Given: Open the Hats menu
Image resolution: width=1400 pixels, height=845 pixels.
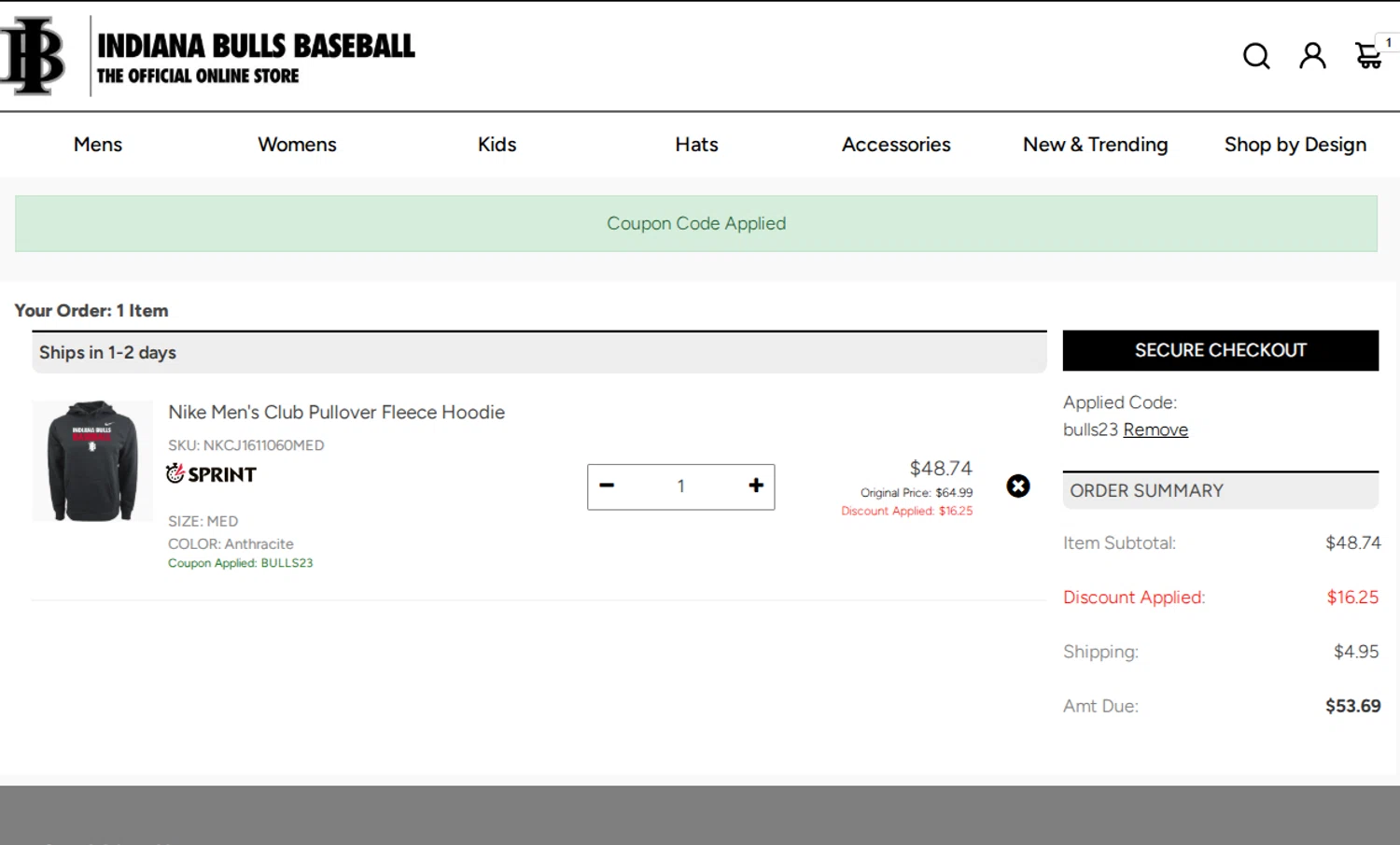Looking at the screenshot, I should 696,145.
